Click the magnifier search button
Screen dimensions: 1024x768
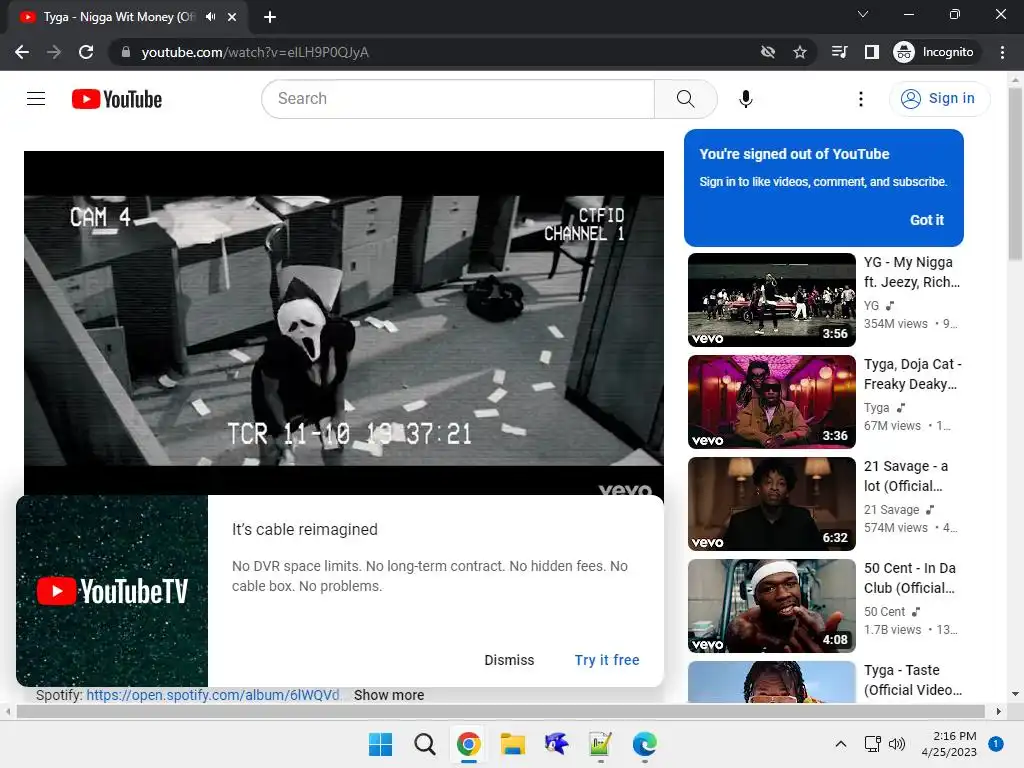[686, 99]
